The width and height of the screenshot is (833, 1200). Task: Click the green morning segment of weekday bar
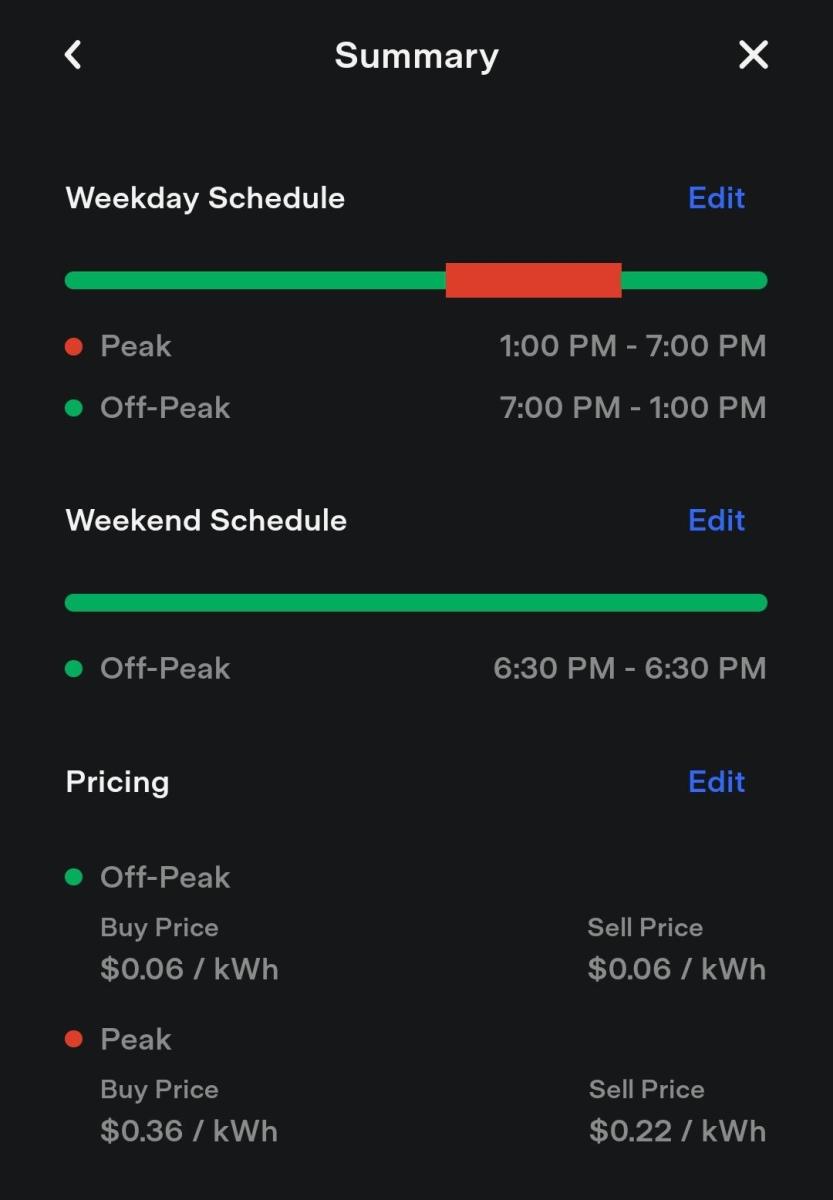255,280
